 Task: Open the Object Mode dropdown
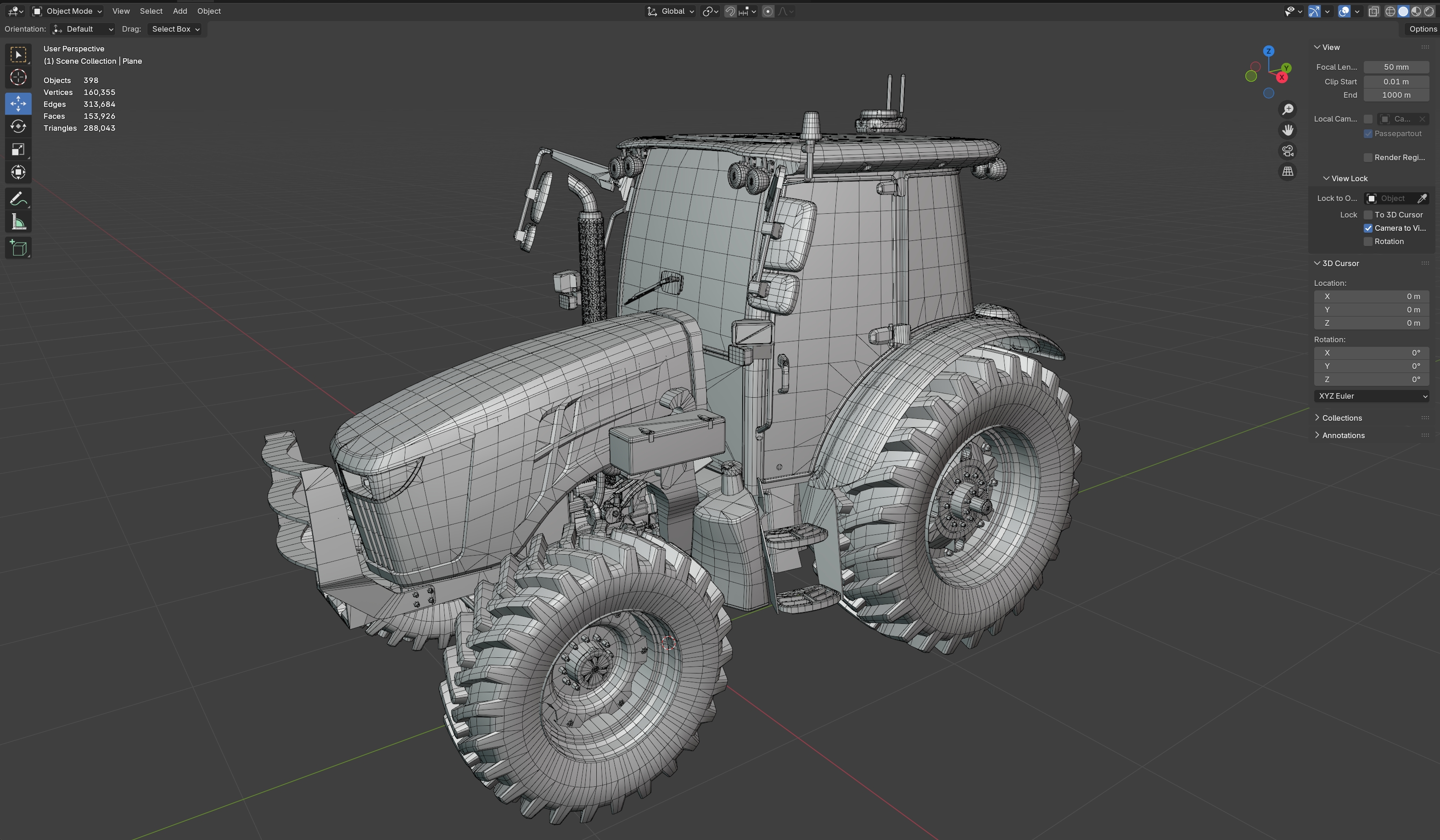tap(67, 11)
